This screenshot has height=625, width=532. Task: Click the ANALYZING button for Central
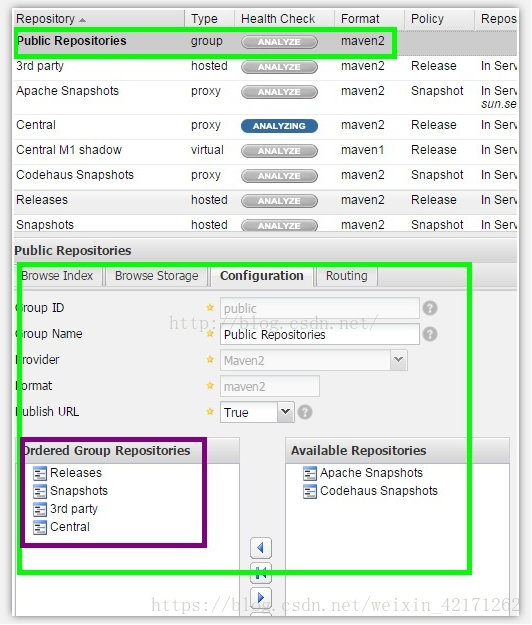(x=279, y=126)
